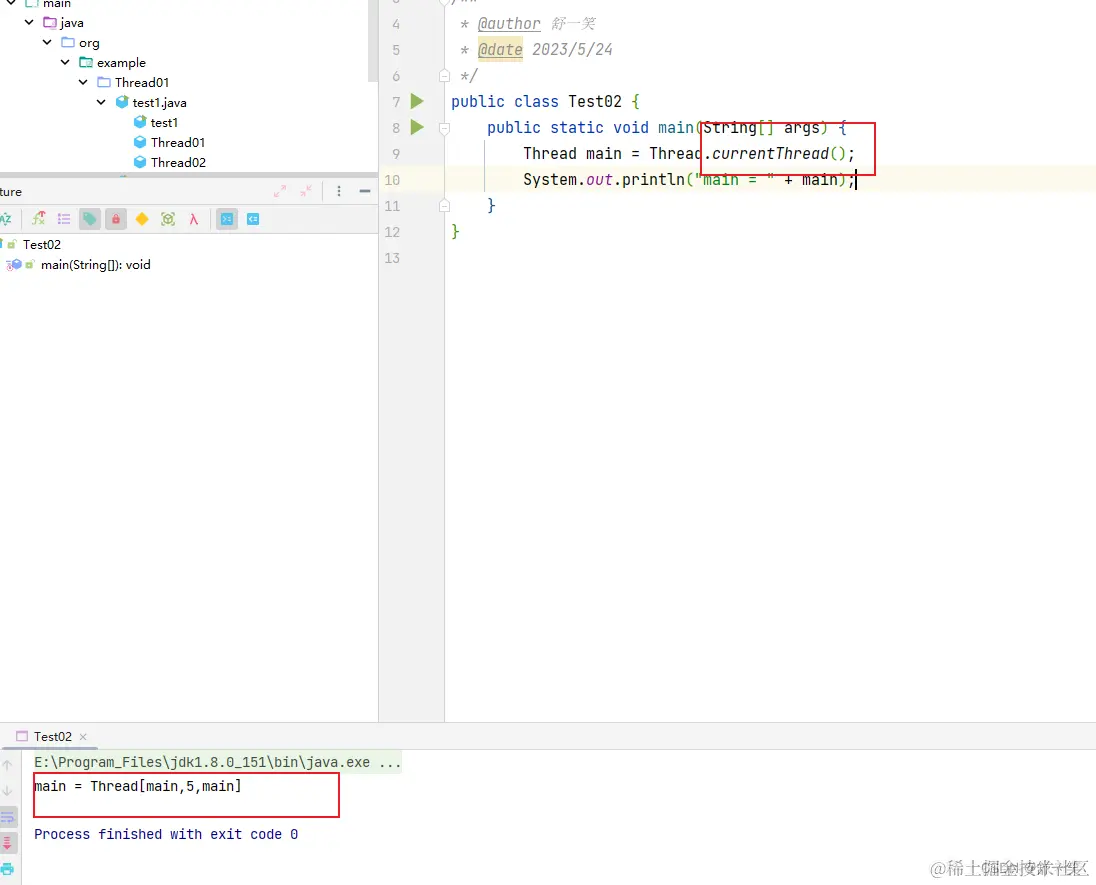Hide the Structure panel with minimize dash
This screenshot has width=1096, height=885.
pos(365,191)
